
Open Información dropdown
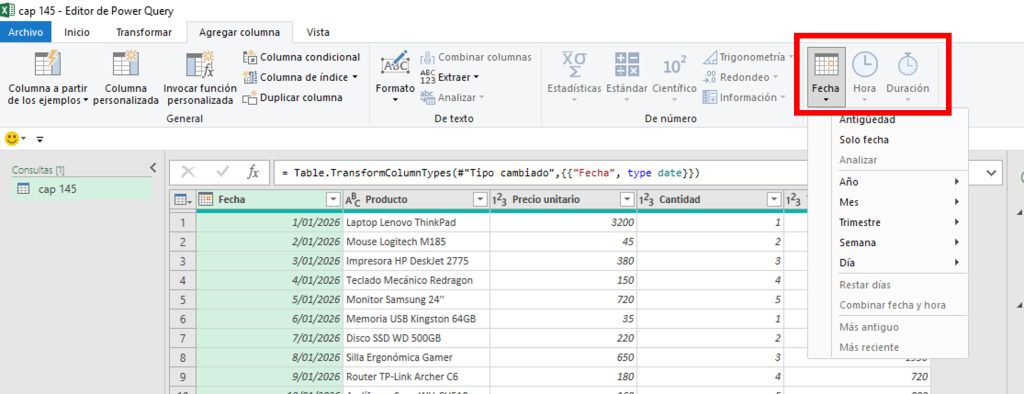point(744,97)
